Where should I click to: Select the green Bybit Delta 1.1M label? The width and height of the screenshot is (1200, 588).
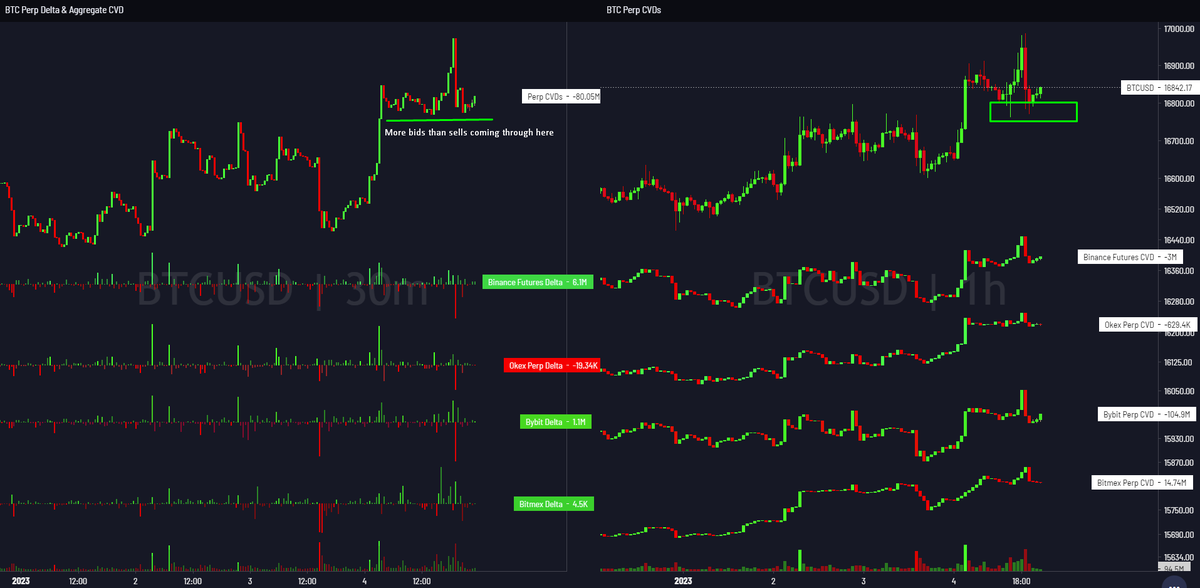point(558,422)
